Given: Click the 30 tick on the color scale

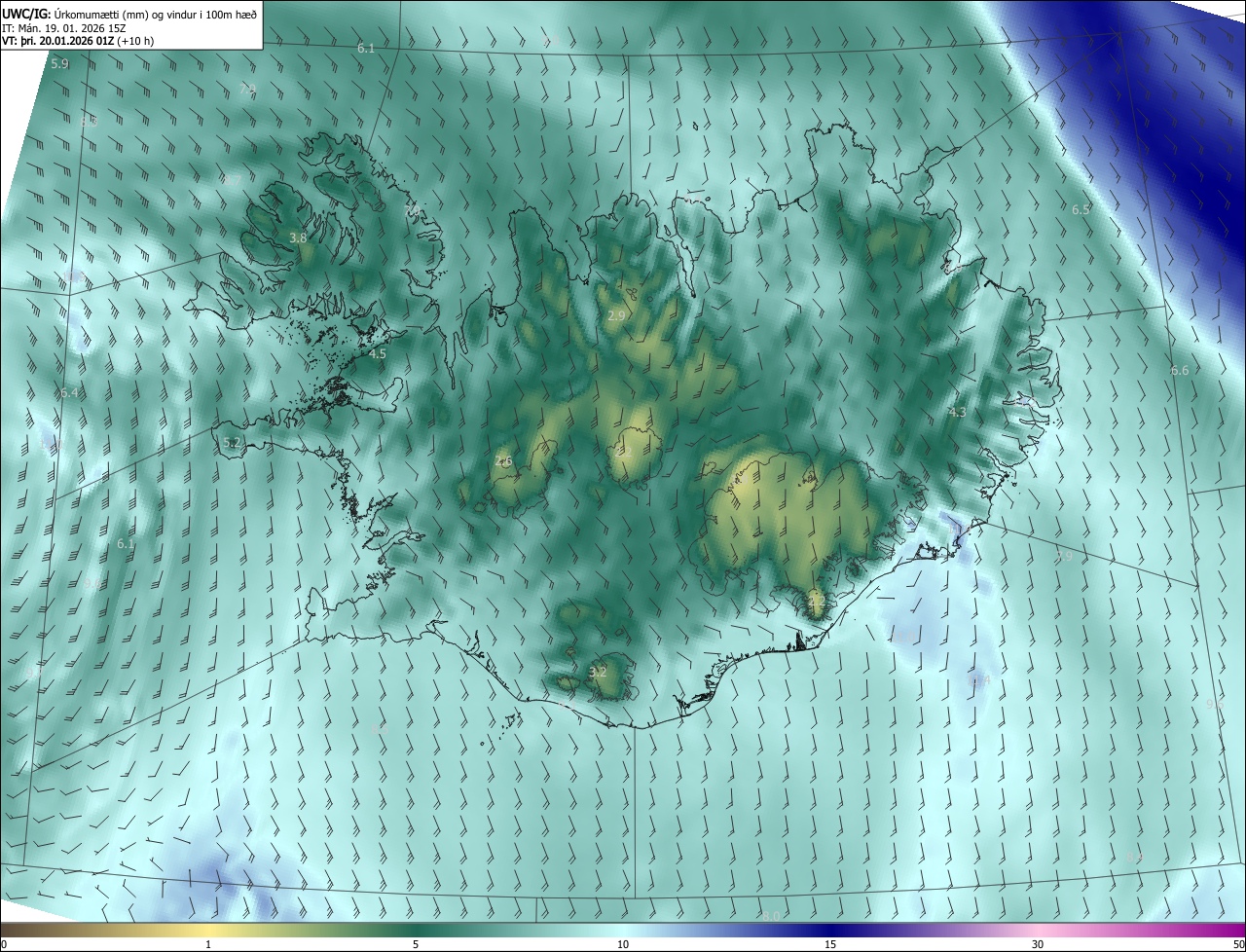Looking at the screenshot, I should coord(1038,944).
